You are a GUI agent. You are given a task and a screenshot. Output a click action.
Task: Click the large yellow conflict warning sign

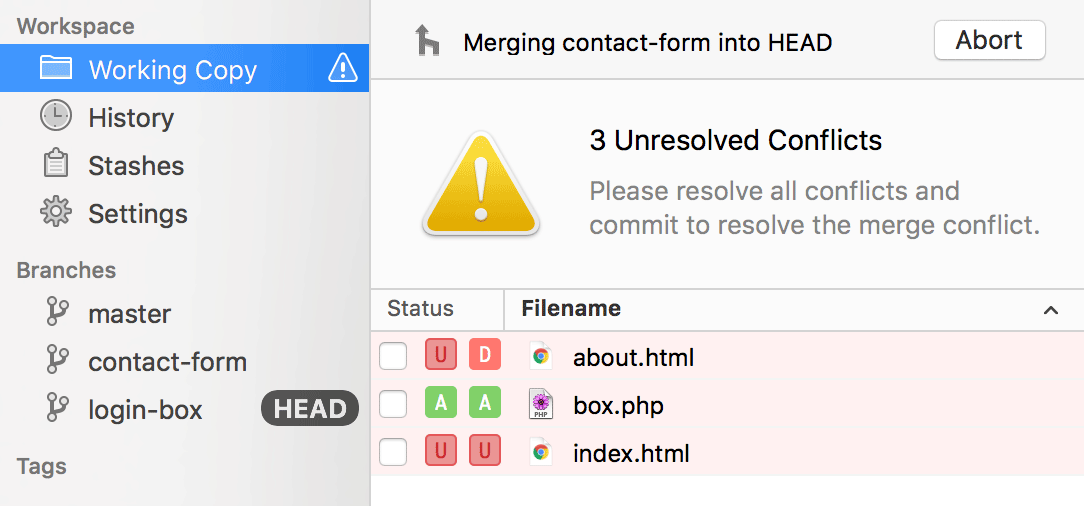(480, 184)
